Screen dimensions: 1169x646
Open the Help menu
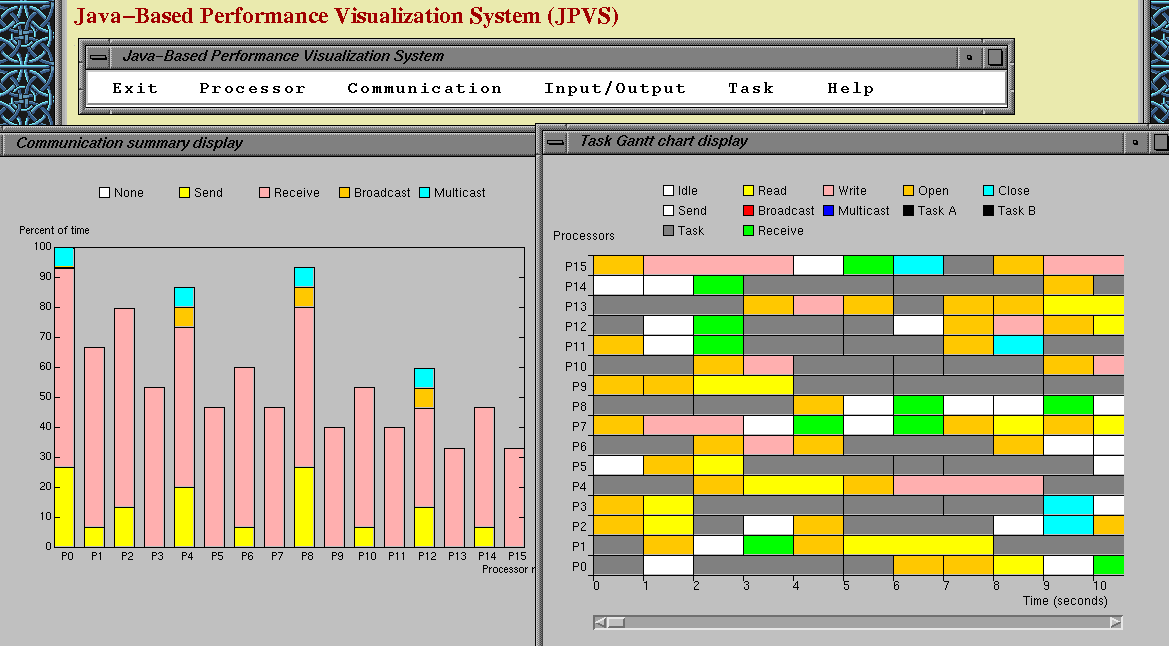pos(850,88)
